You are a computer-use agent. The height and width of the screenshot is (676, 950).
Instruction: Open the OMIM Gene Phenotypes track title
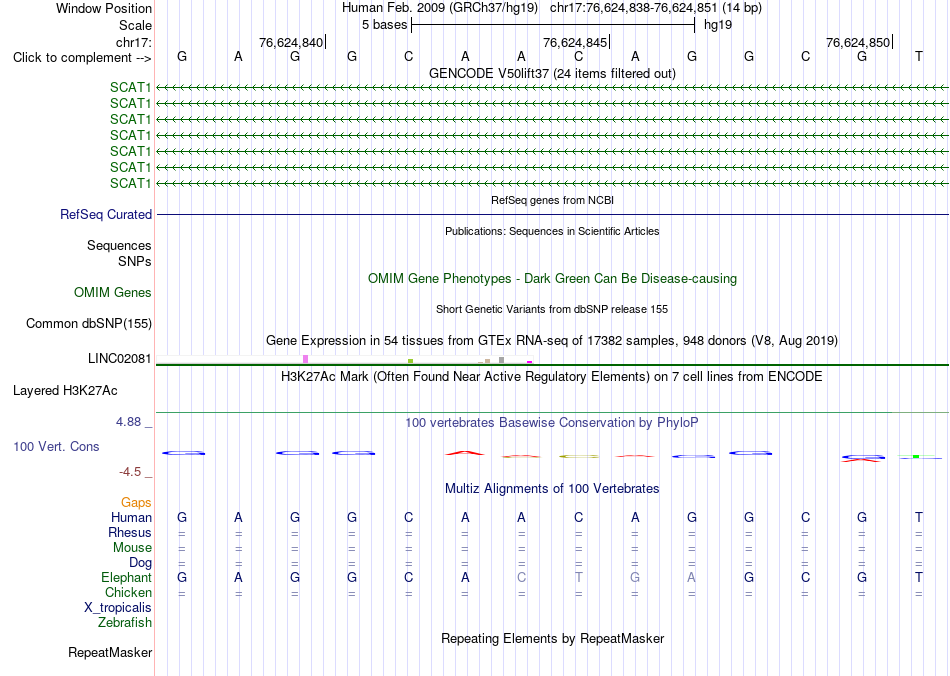pyautogui.click(x=552, y=279)
